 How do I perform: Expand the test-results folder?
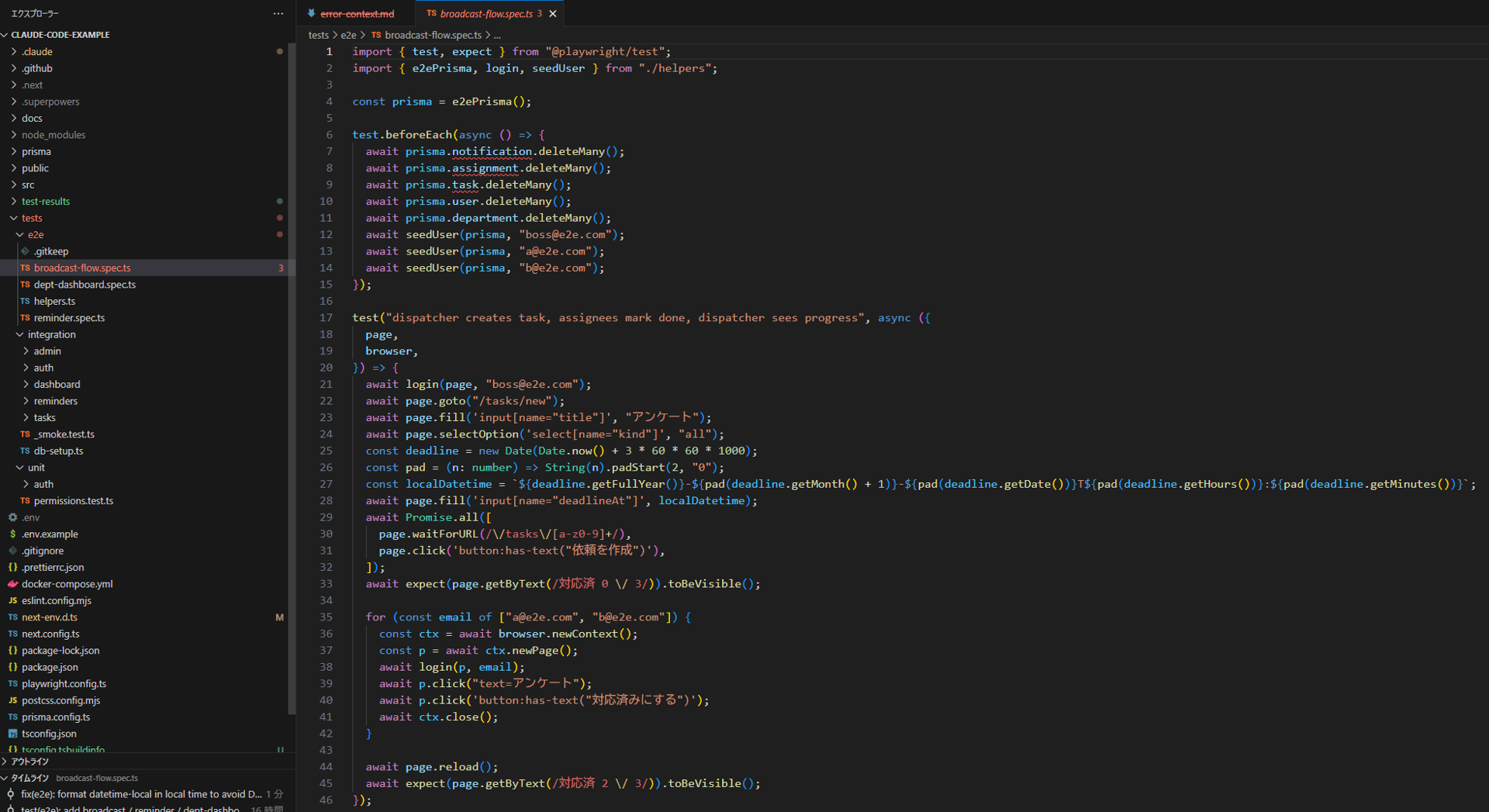14,202
